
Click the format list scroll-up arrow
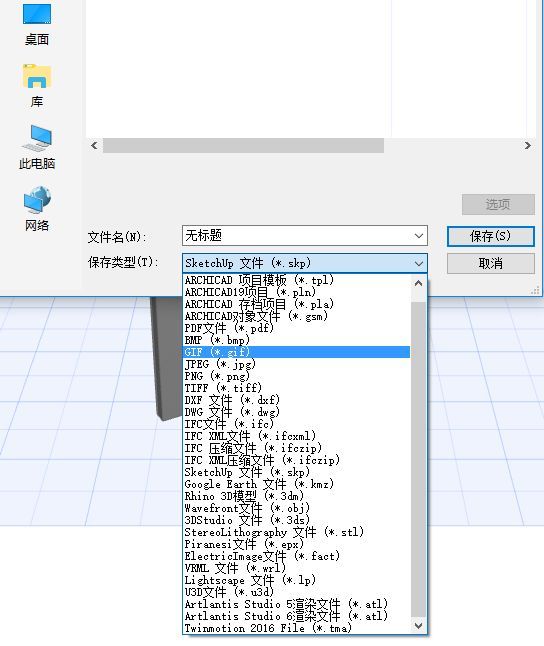click(418, 283)
